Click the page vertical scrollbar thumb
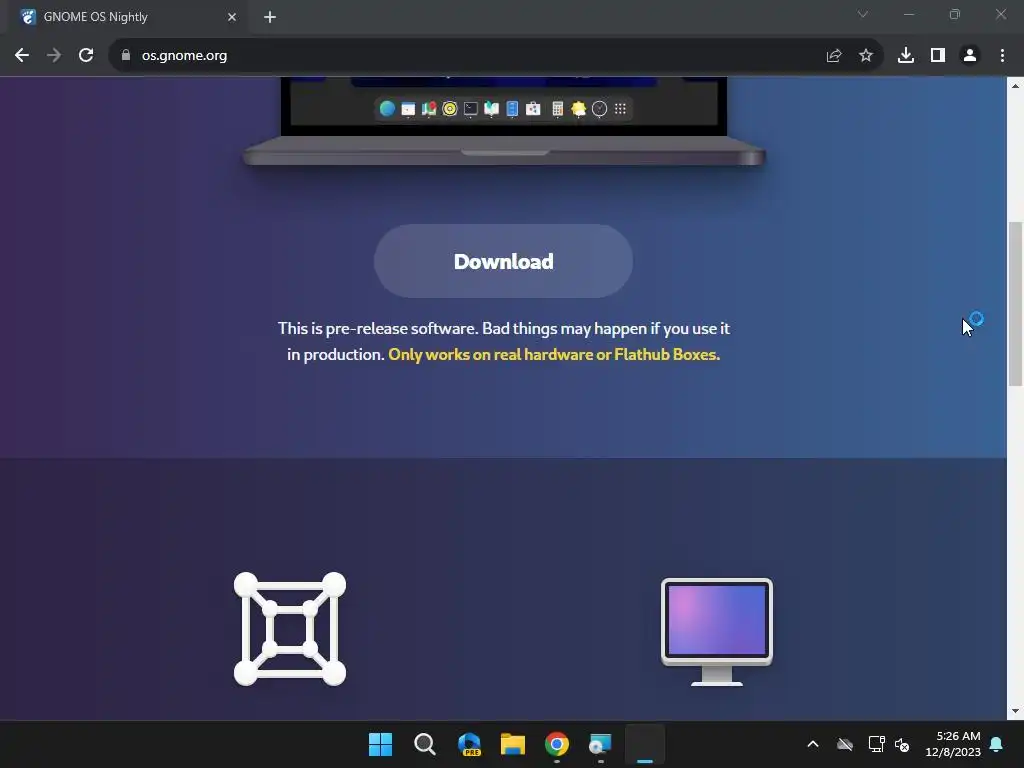 1015,304
